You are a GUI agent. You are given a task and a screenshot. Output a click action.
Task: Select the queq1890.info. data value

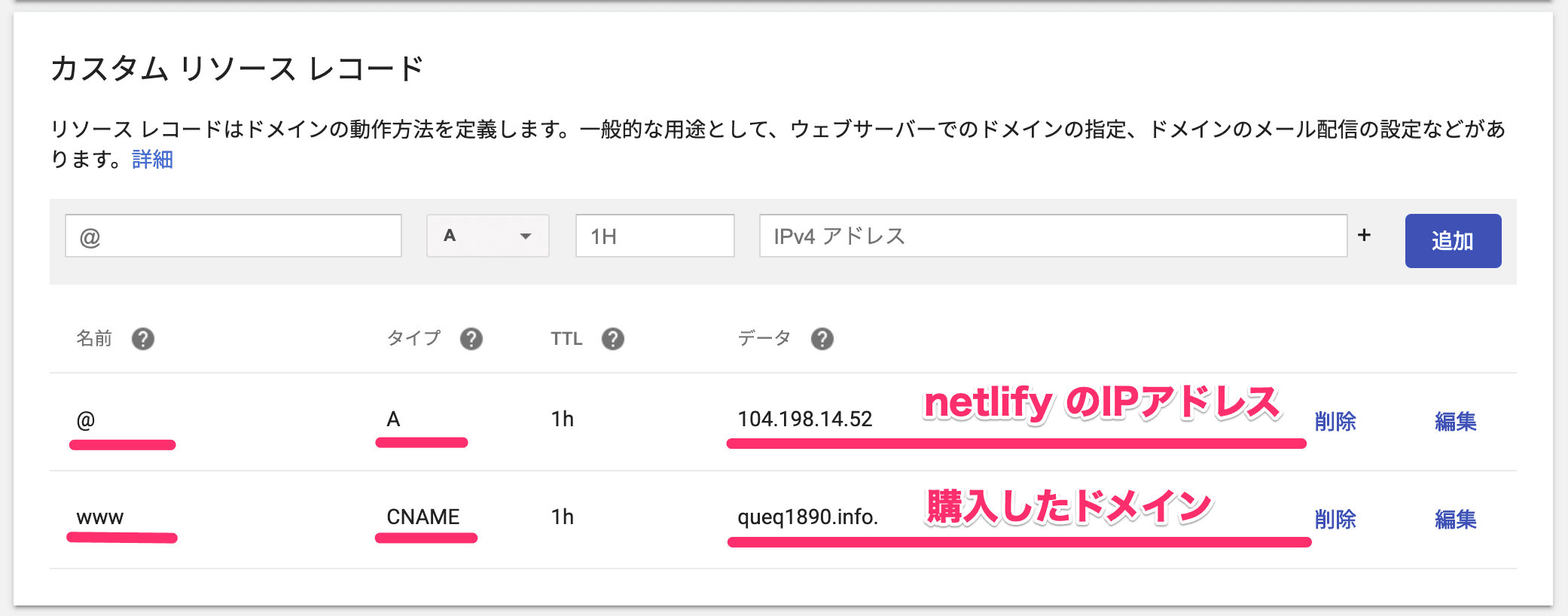(x=807, y=517)
